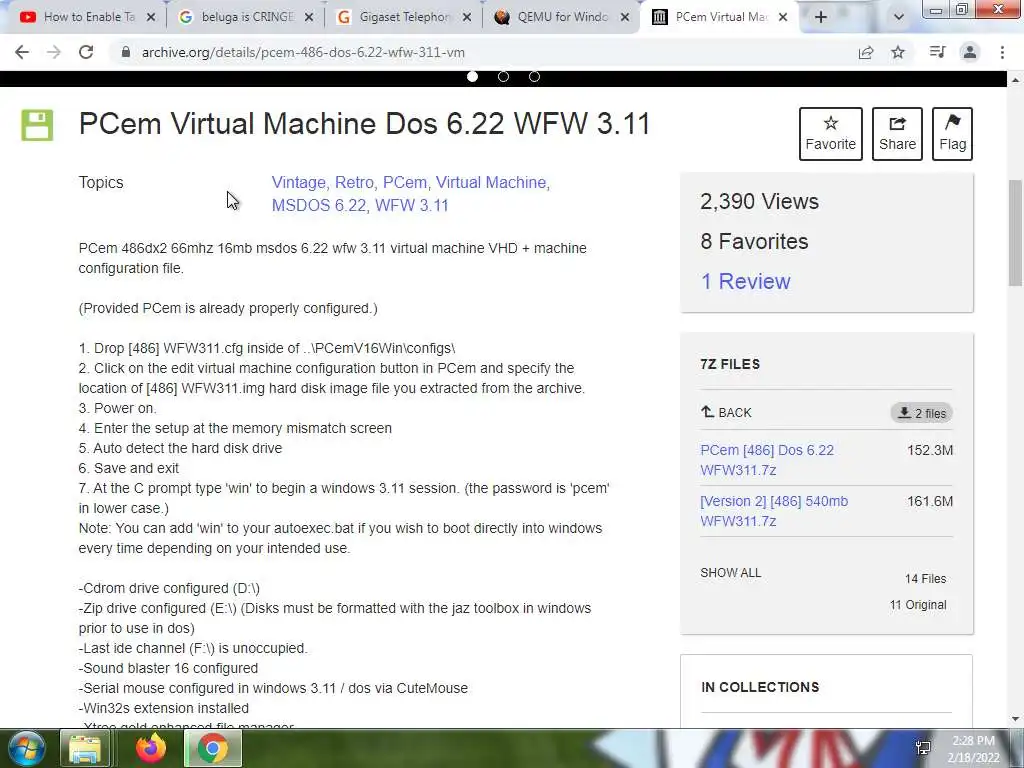The image size is (1024, 768).
Task: Click the padlock site info icon
Action: (x=125, y=52)
